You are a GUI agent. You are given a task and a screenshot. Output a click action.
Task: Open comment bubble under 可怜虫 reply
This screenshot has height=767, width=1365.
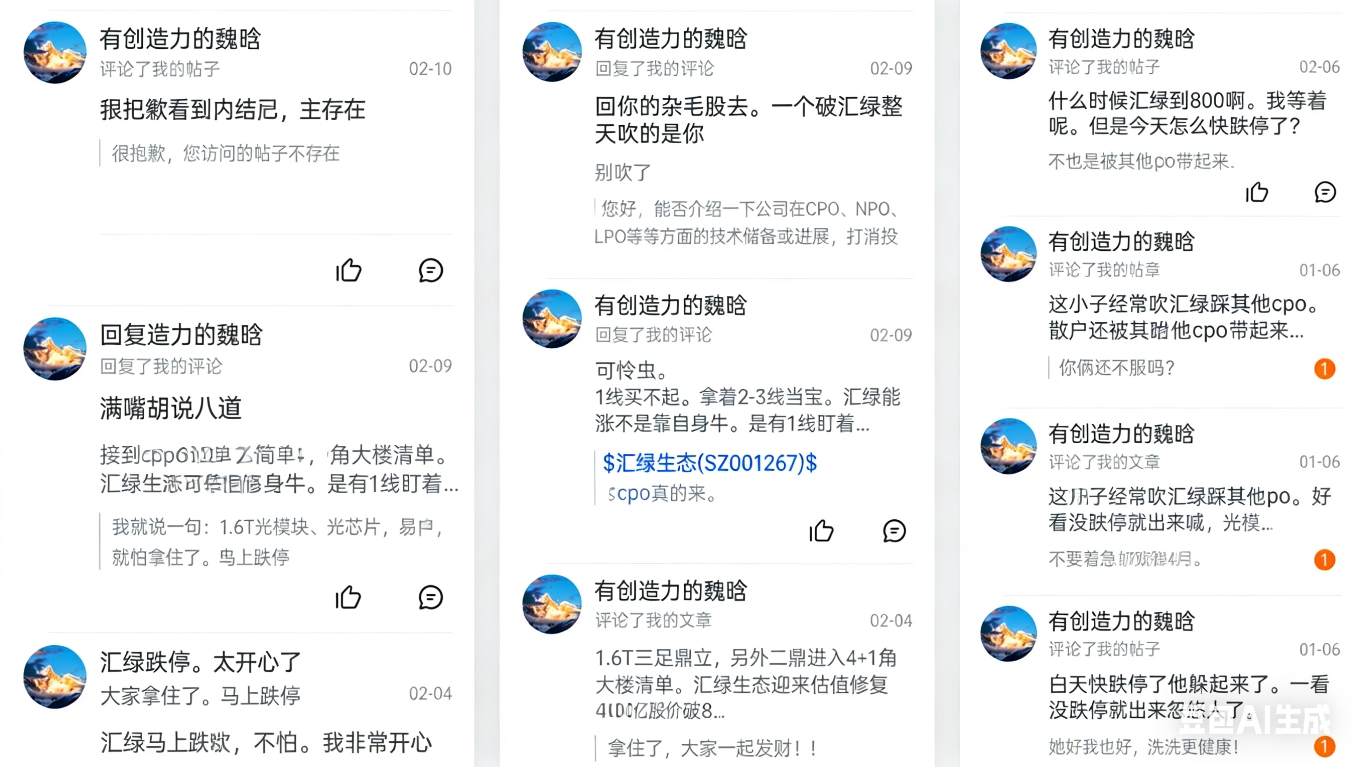tap(895, 531)
